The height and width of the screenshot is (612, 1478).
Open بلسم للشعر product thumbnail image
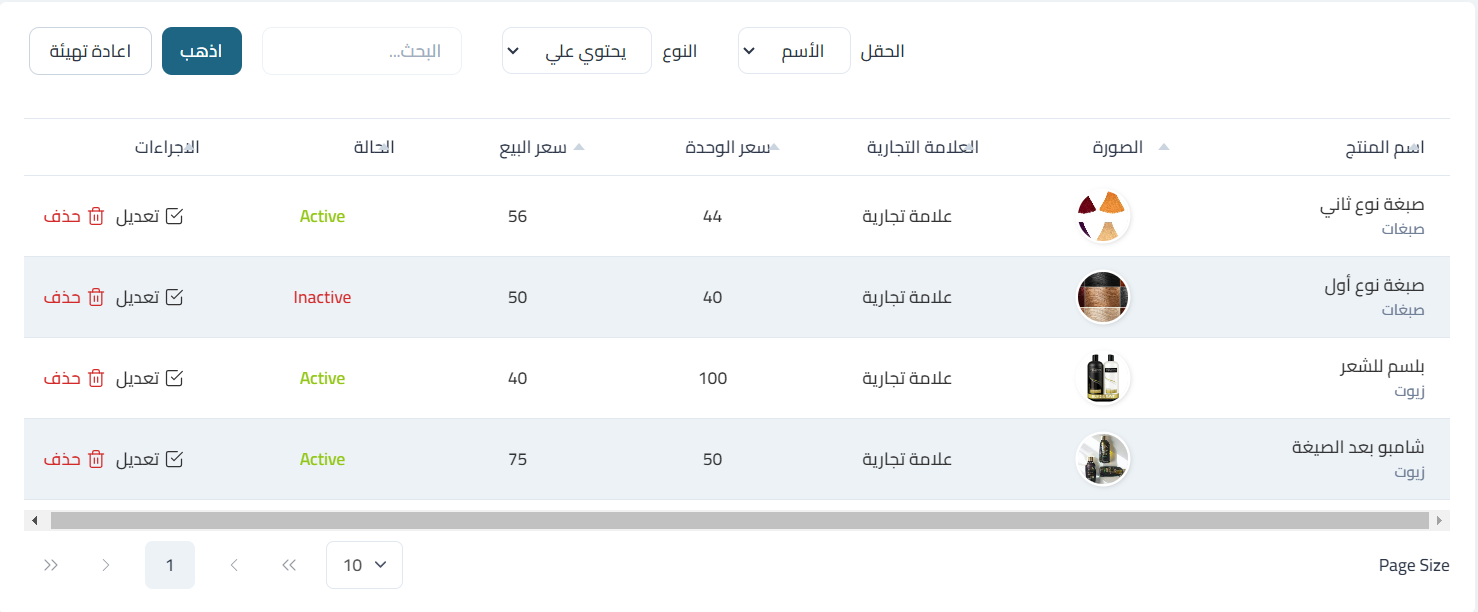[1103, 378]
